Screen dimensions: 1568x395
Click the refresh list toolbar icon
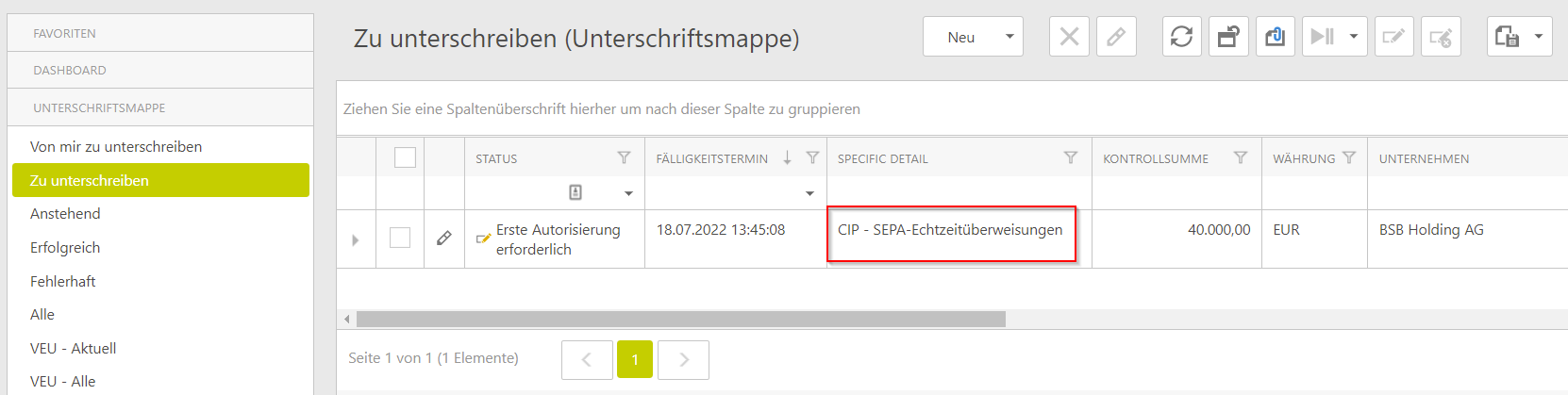[x=1181, y=37]
